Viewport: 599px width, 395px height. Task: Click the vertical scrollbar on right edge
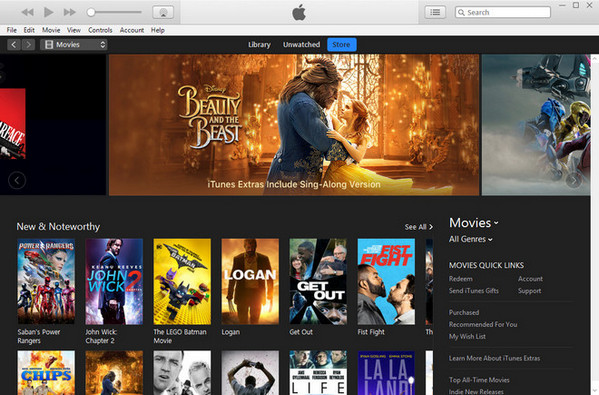[x=595, y=224]
